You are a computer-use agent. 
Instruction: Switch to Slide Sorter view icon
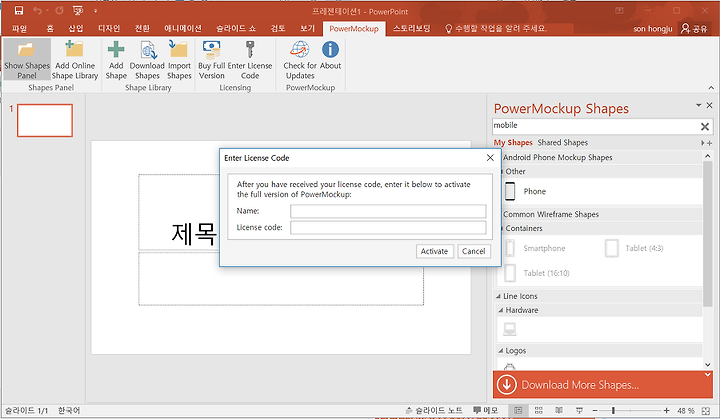(x=539, y=410)
